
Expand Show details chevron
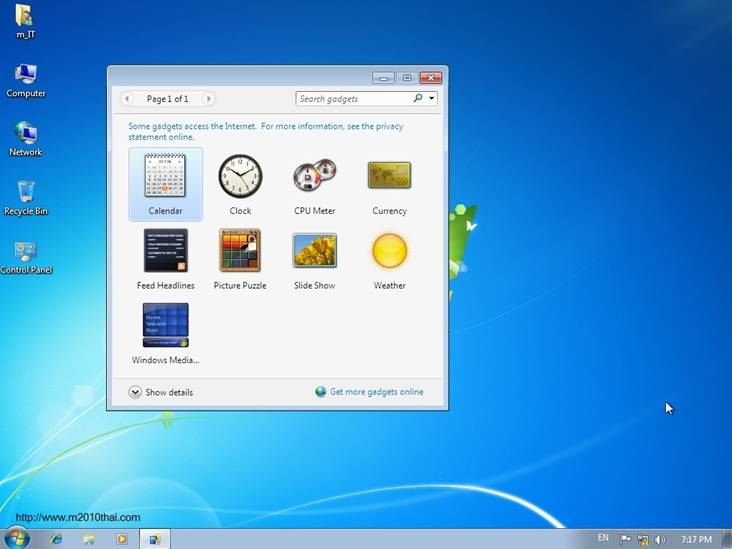135,392
